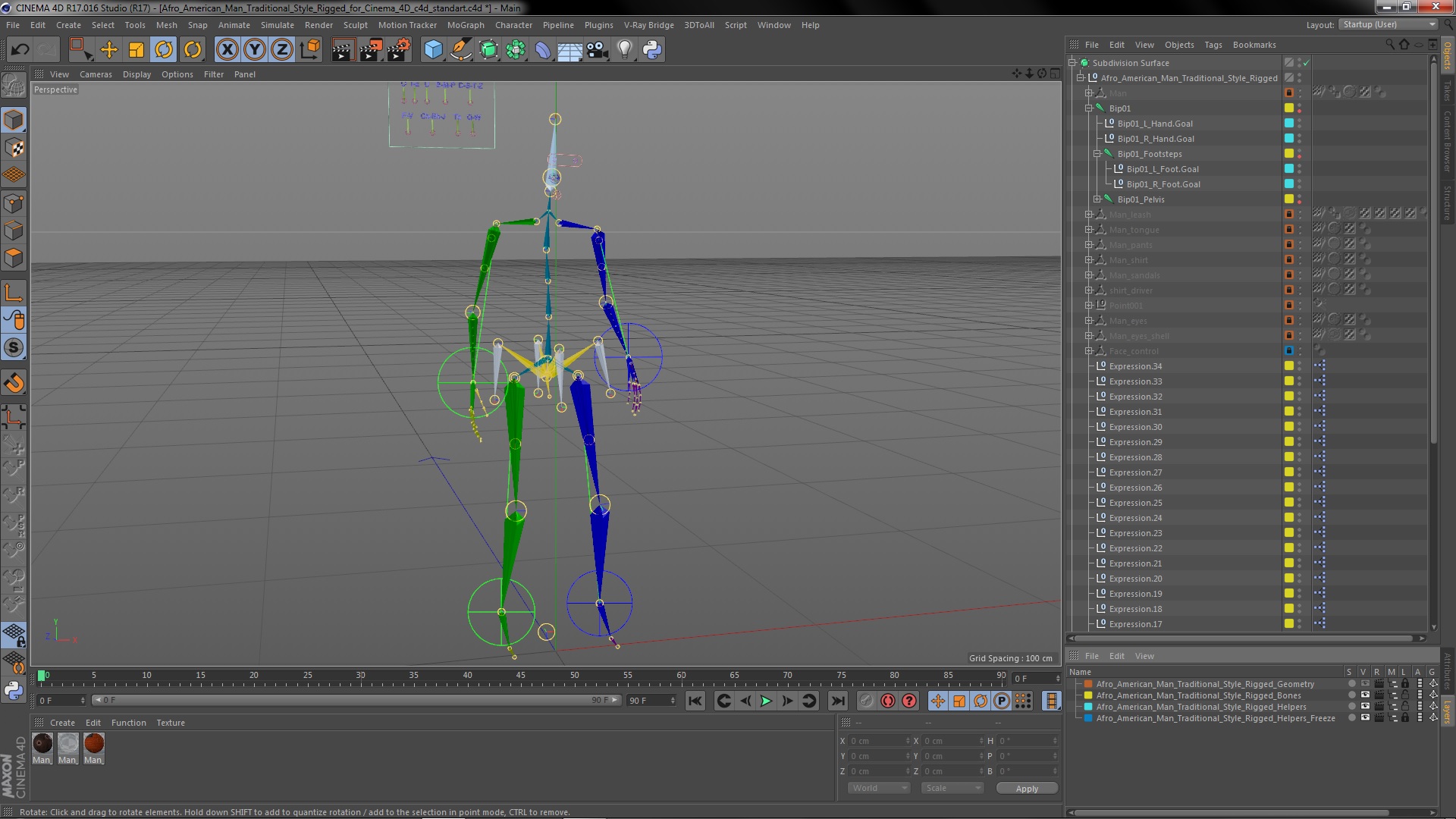The image size is (1456, 819).
Task: Toggle Z axis lock
Action: (x=282, y=50)
